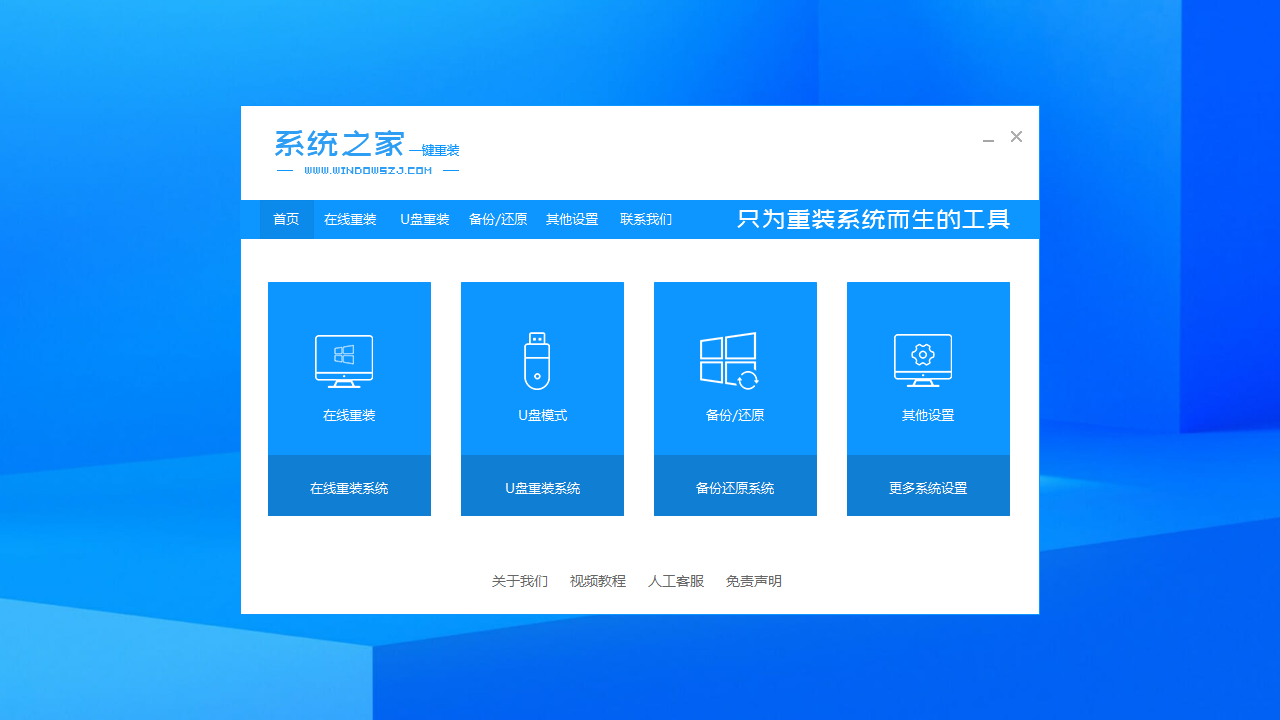Click the 备份还原系统 button
1280x720 pixels.
(735, 486)
